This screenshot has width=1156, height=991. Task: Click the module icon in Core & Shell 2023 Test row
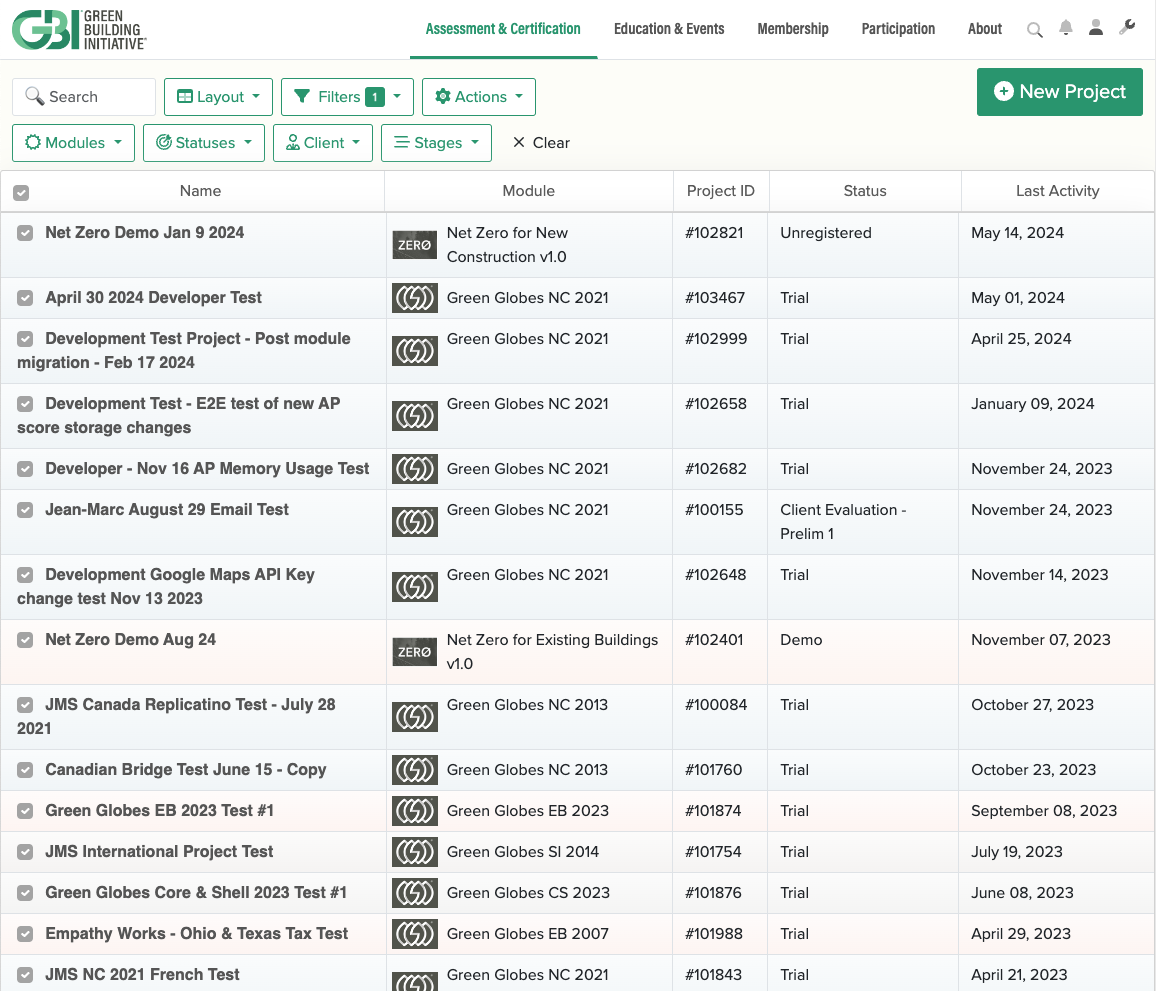(414, 893)
